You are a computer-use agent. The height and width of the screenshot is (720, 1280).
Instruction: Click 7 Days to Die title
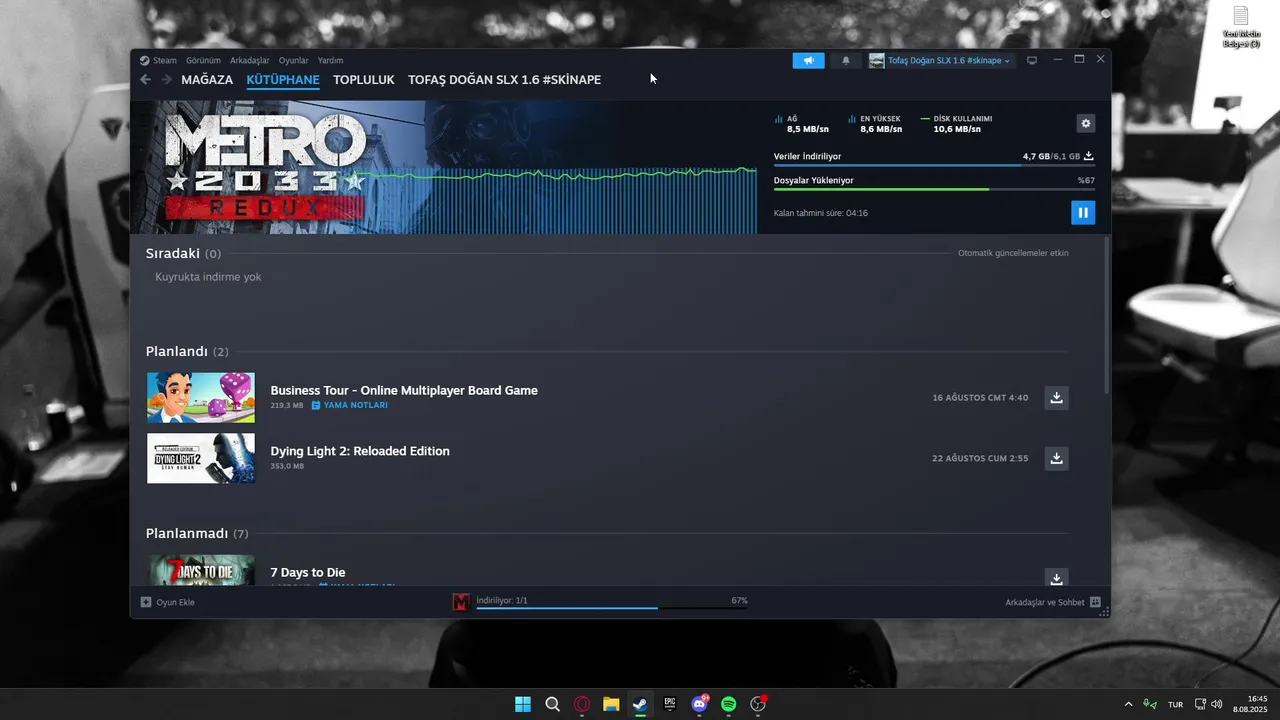pos(308,573)
